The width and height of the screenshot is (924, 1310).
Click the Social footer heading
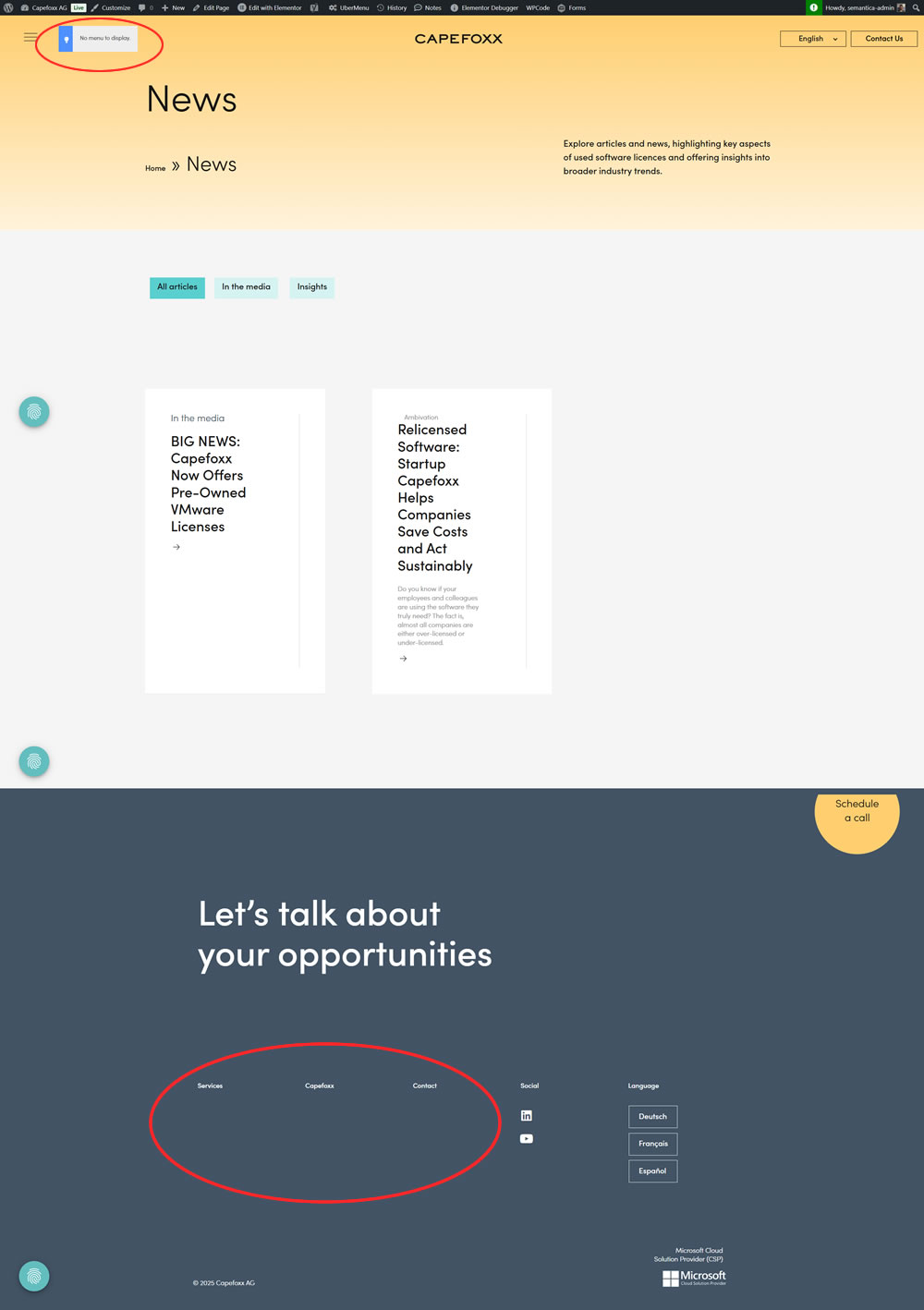click(529, 1086)
